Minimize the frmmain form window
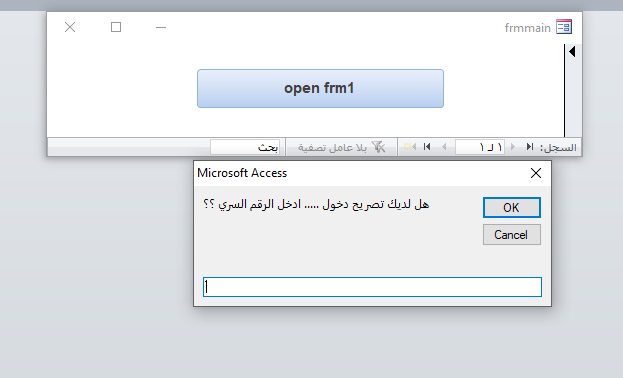This screenshot has width=623, height=378. point(161,27)
